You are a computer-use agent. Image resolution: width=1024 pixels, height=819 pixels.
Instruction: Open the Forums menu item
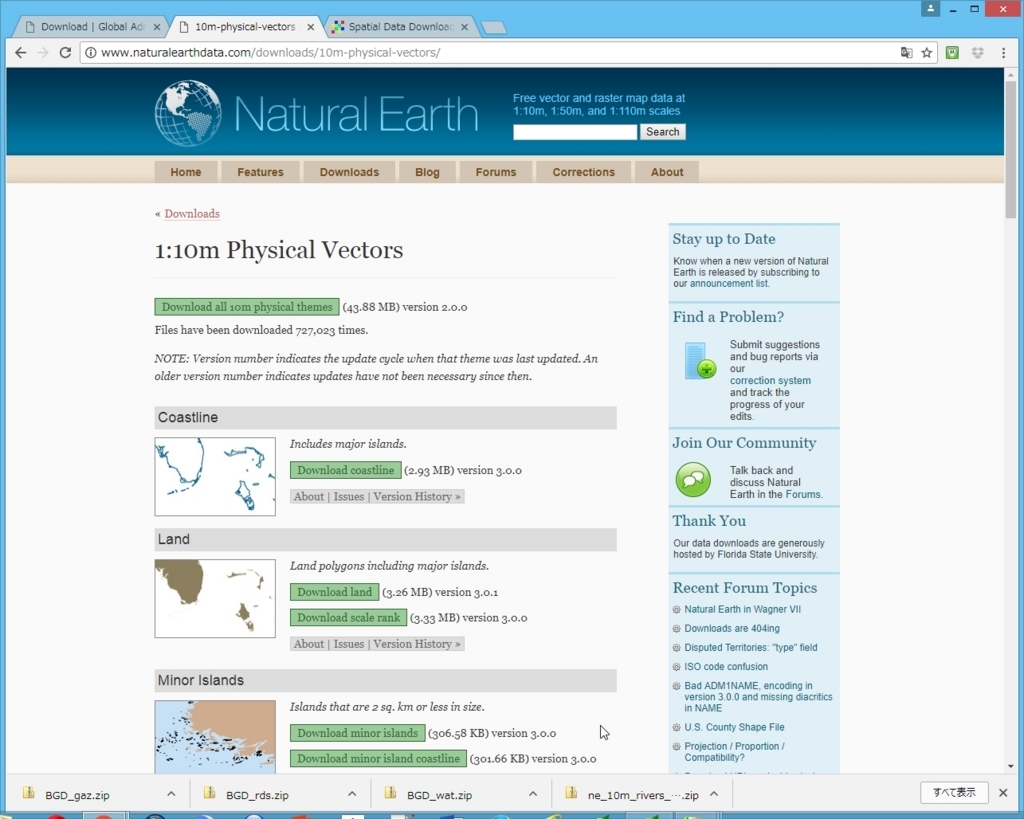(x=496, y=172)
